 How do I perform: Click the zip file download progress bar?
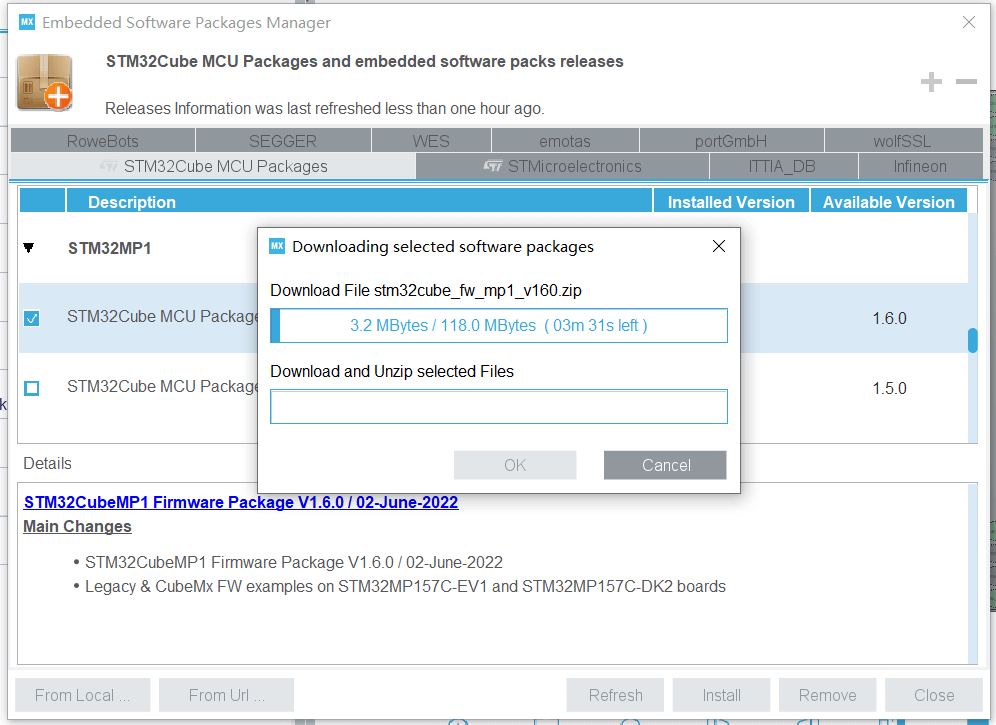pos(499,325)
